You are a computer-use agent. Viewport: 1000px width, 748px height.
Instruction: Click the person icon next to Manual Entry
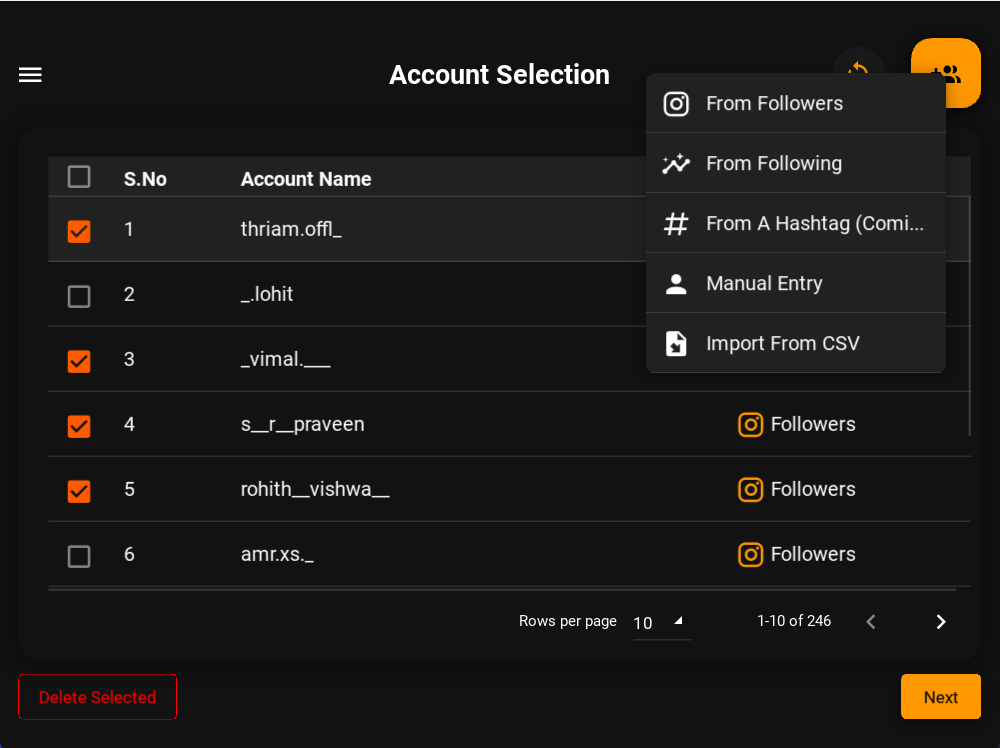676,283
